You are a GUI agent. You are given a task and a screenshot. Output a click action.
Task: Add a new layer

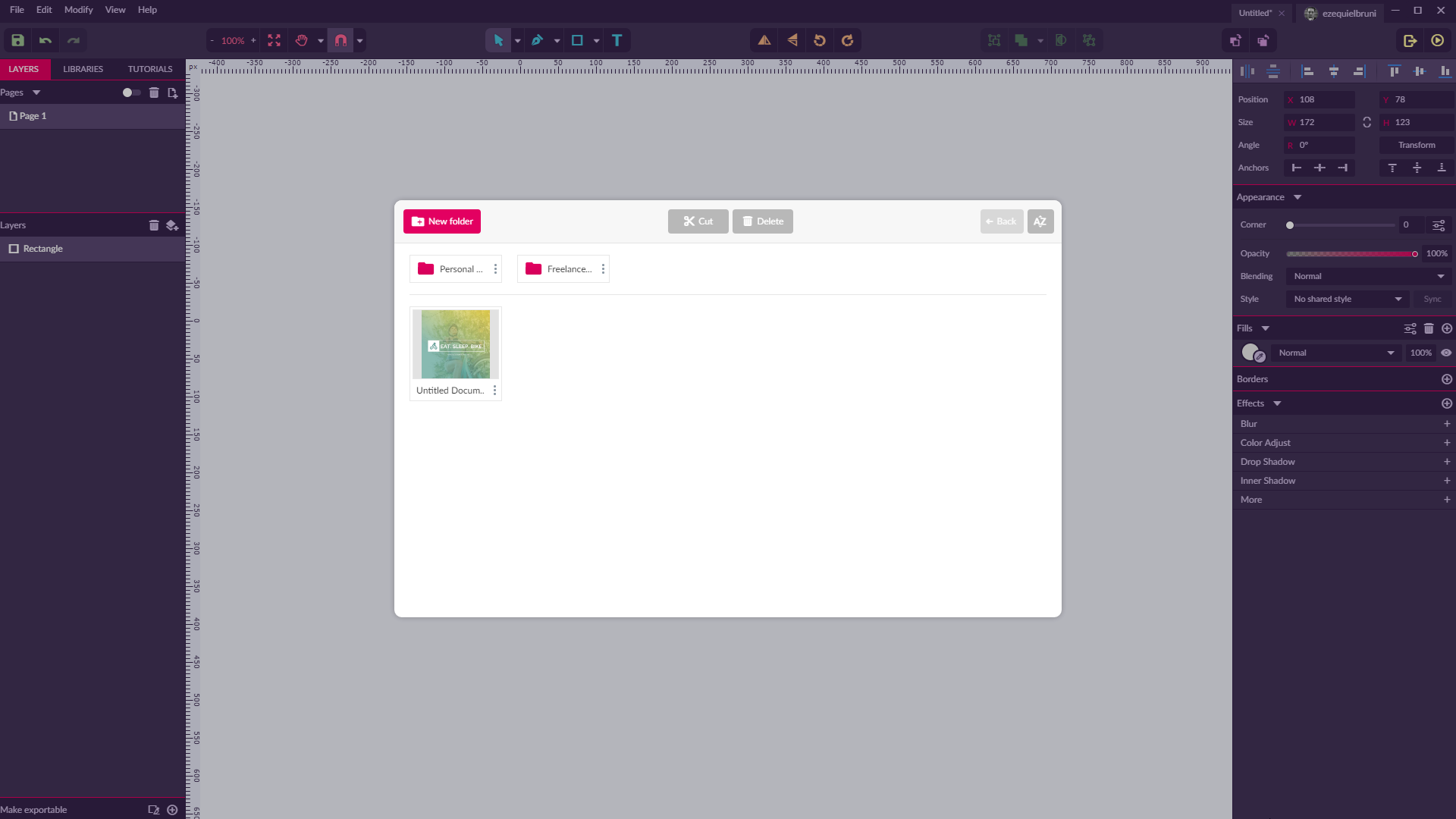[x=172, y=225]
